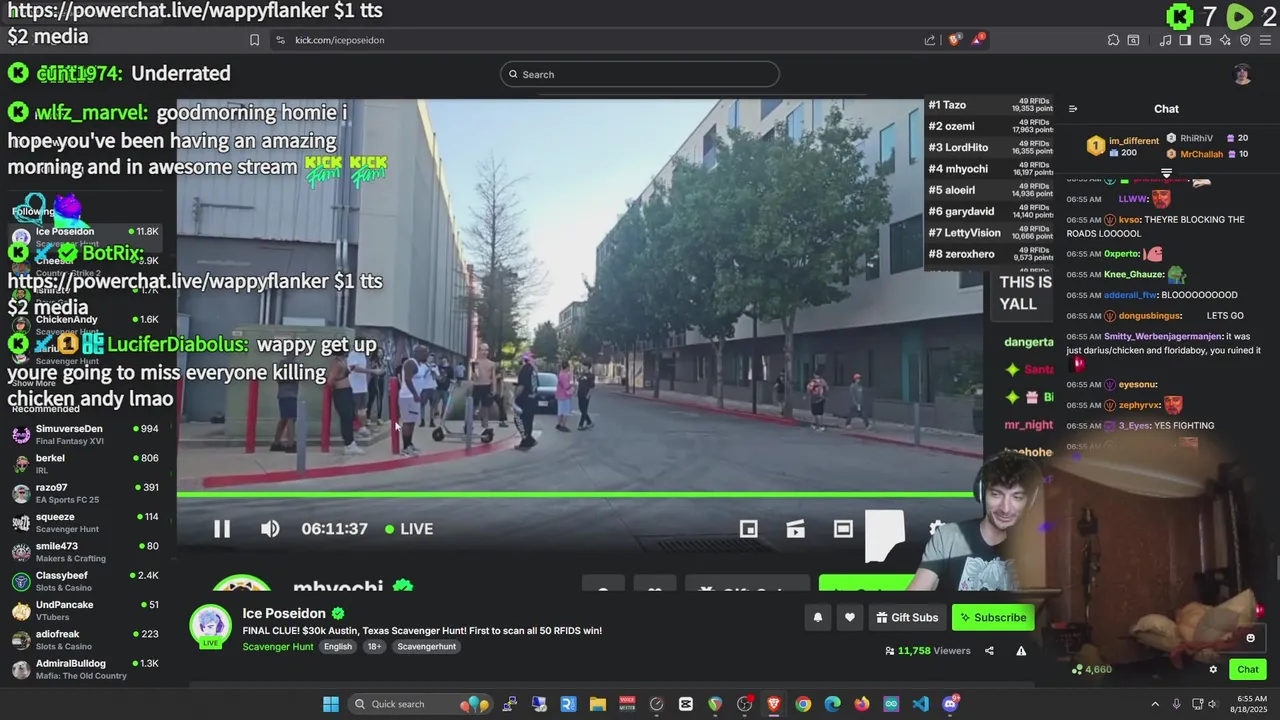Open Brave Shields lion icon
The image size is (1280, 720).
[955, 40]
